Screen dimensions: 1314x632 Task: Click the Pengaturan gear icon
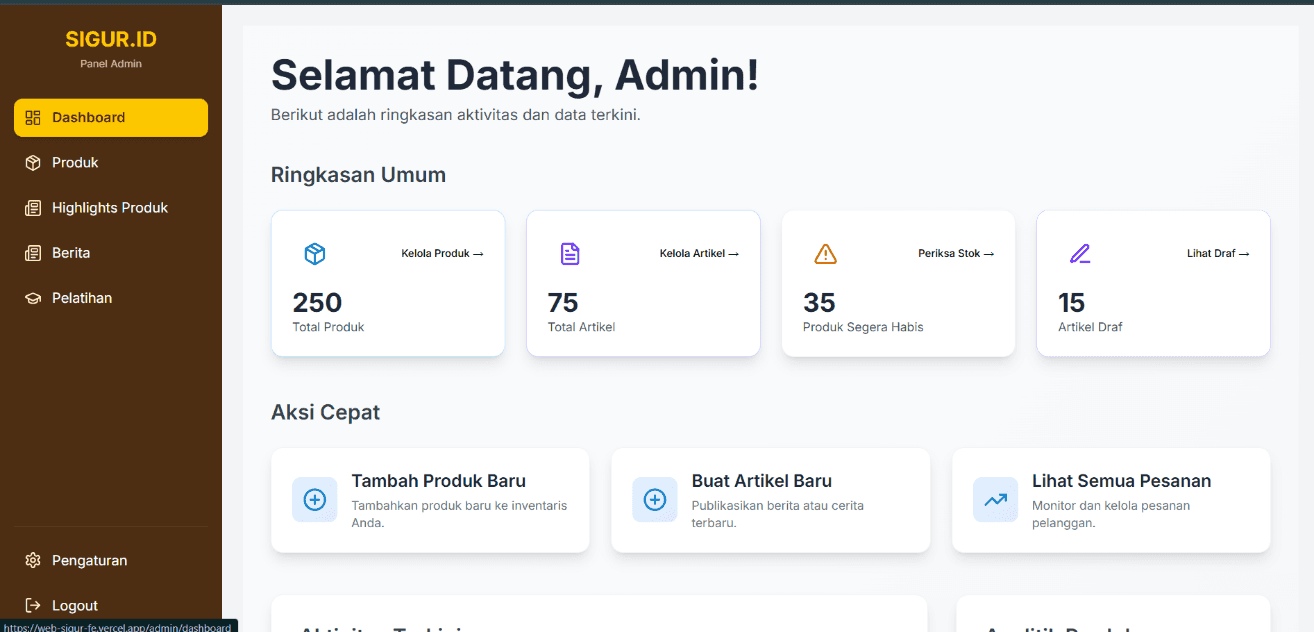pyautogui.click(x=33, y=560)
